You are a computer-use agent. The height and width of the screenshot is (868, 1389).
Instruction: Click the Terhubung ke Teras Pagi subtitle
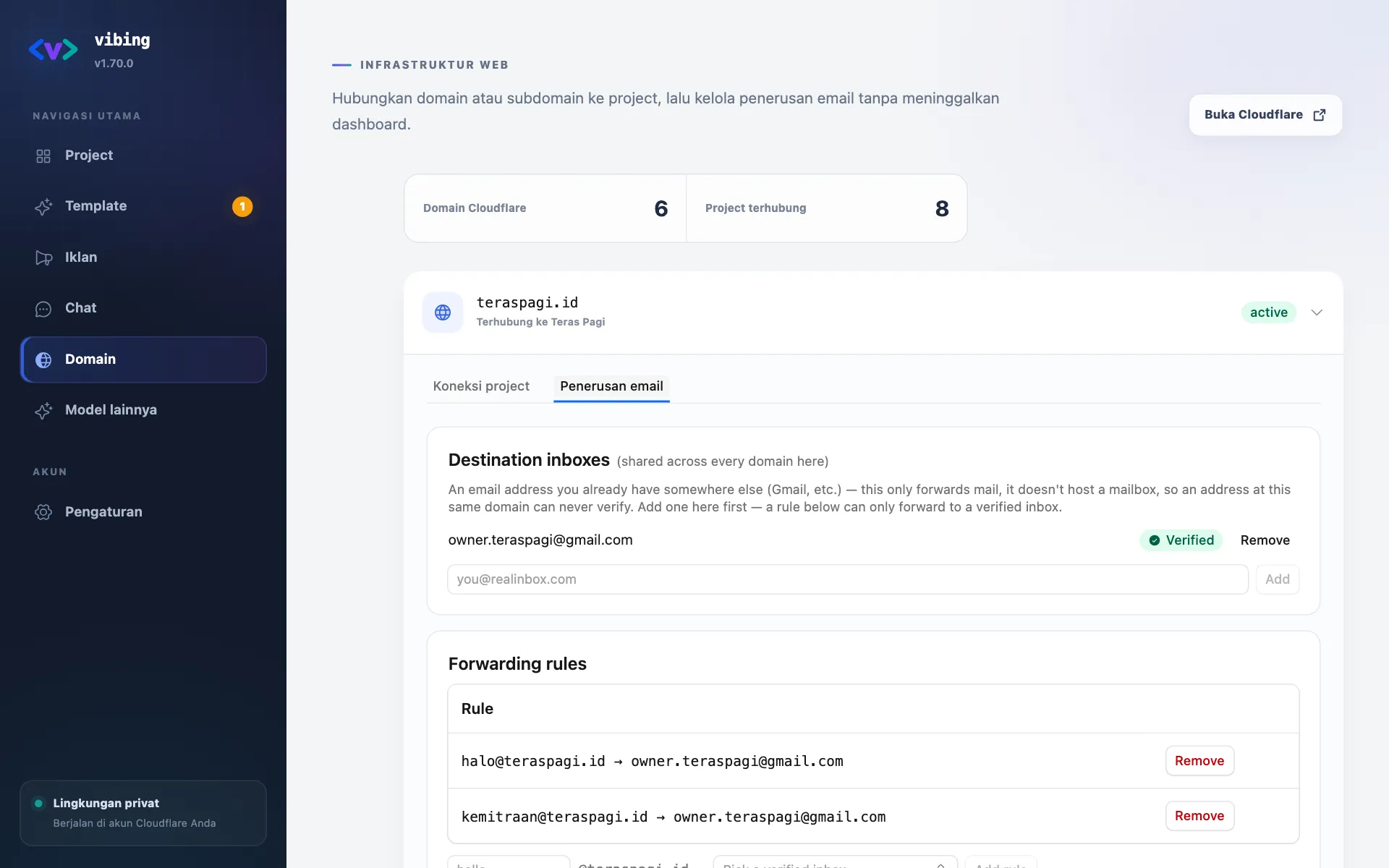click(x=540, y=322)
